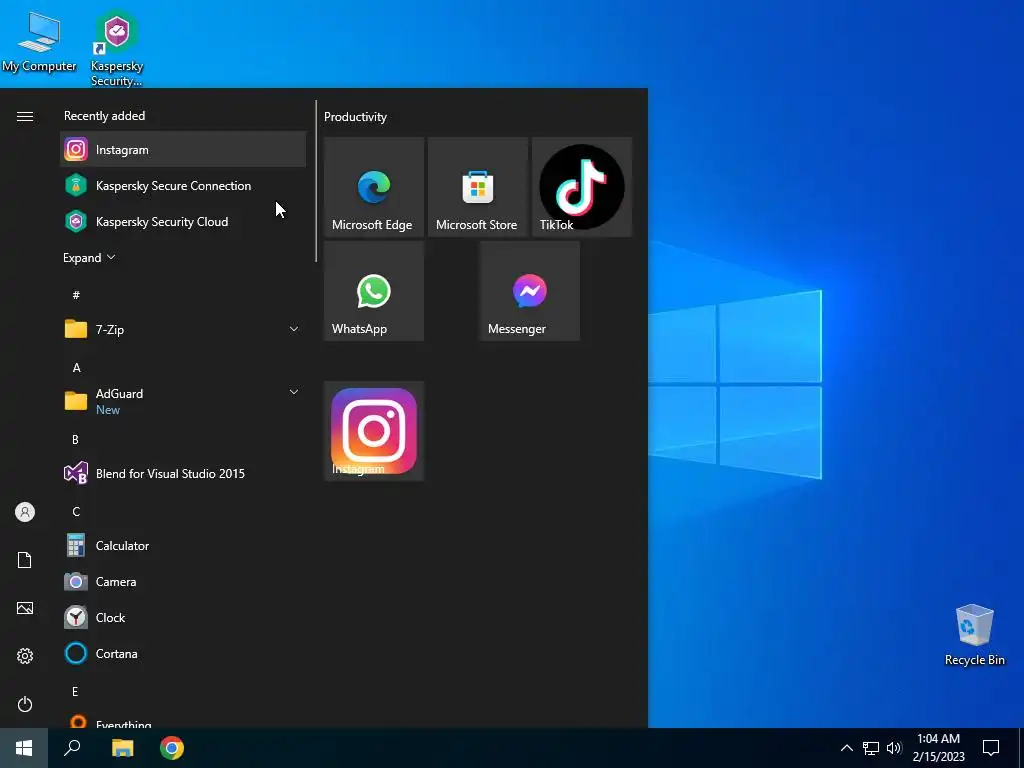Open the Calculator app
The width and height of the screenshot is (1024, 768).
pyautogui.click(x=183, y=545)
